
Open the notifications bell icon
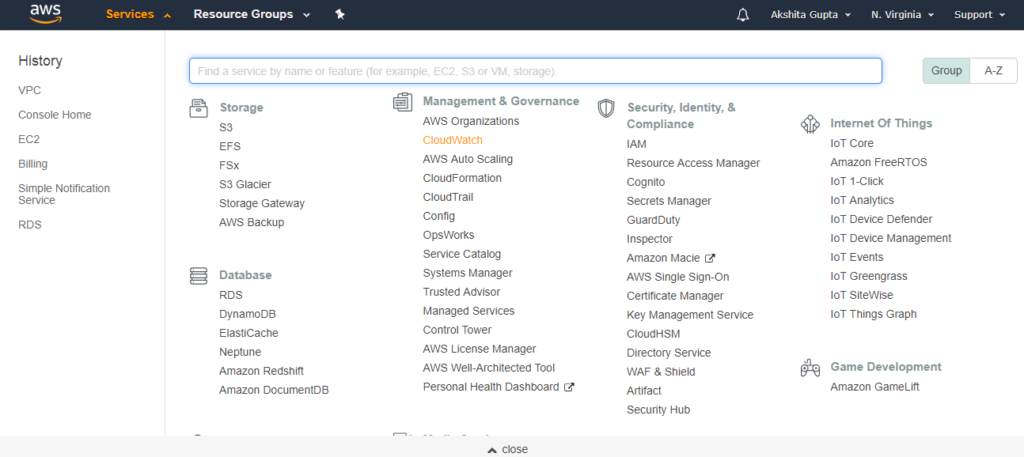pyautogui.click(x=743, y=15)
